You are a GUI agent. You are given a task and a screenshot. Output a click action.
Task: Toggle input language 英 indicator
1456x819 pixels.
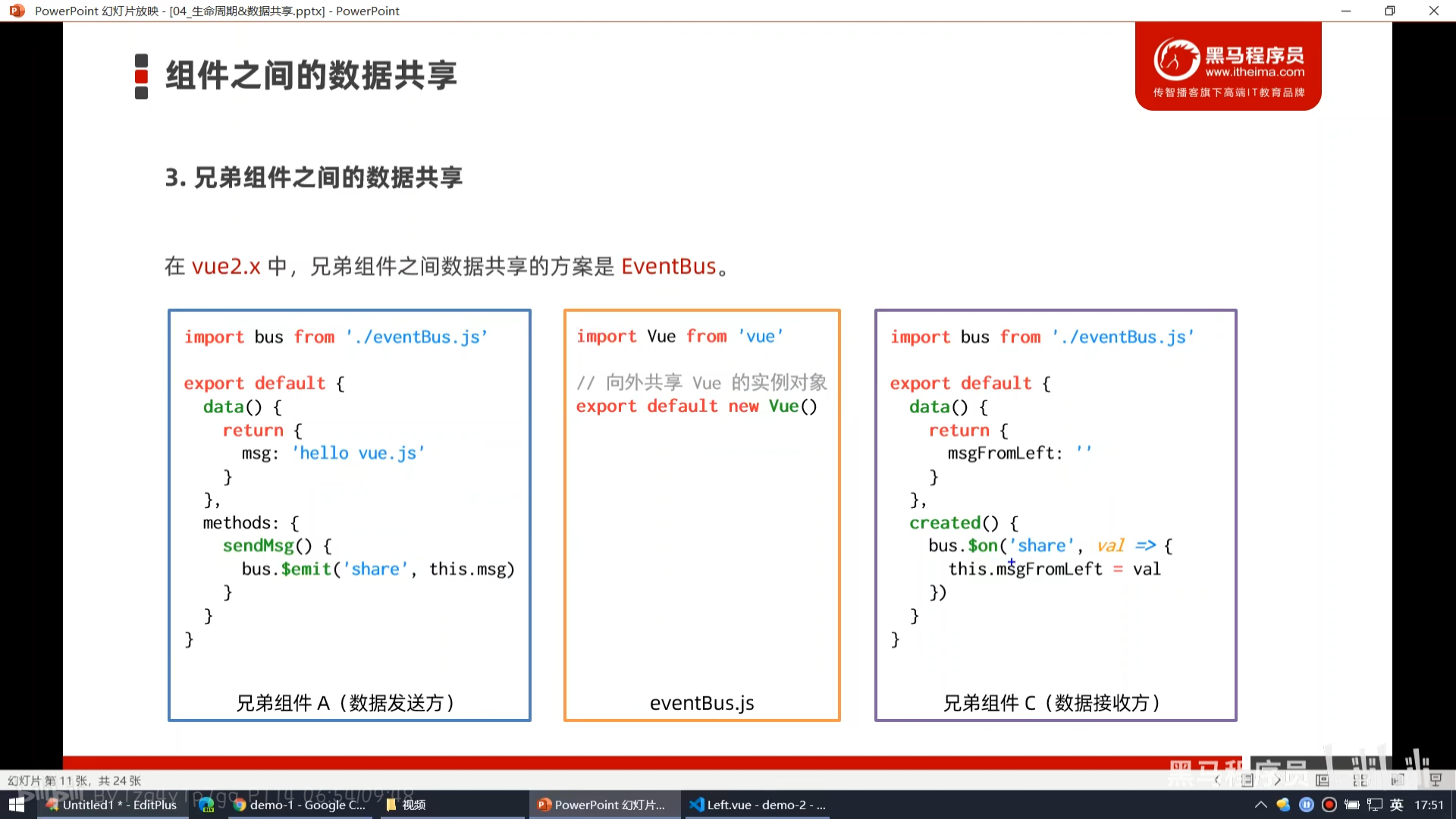coord(1397,805)
